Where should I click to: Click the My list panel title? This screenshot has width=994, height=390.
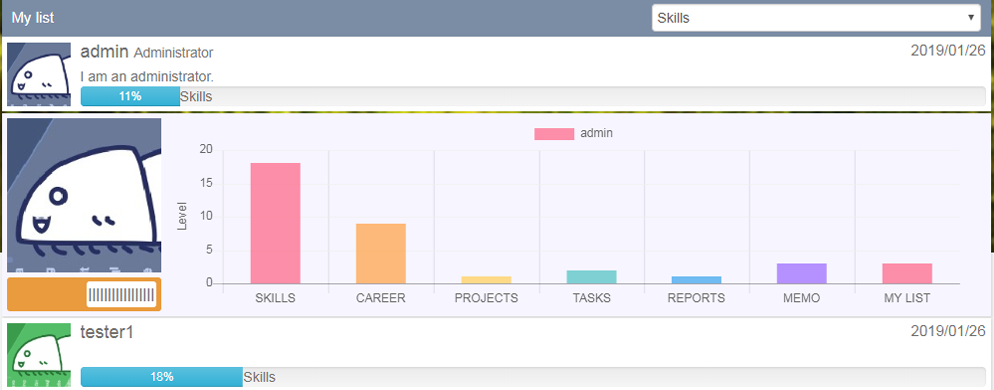click(x=33, y=18)
